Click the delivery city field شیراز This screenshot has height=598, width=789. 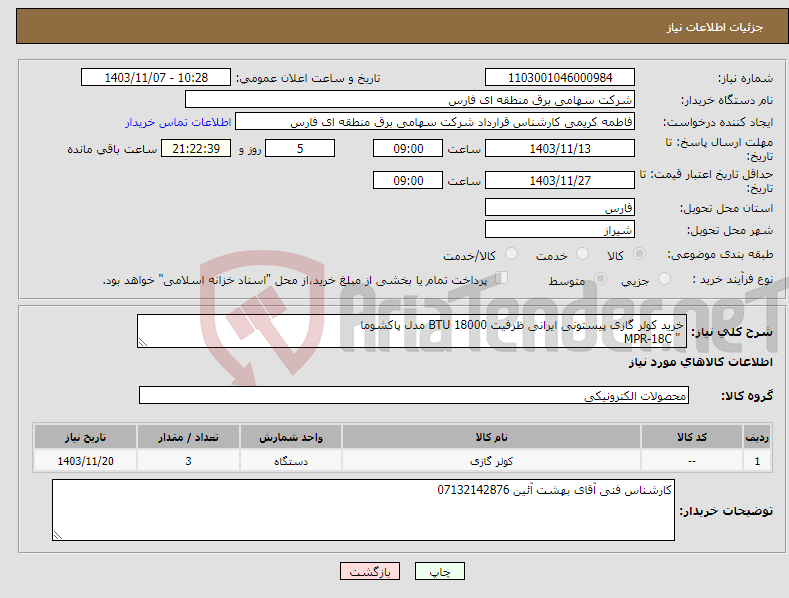pyautogui.click(x=560, y=230)
